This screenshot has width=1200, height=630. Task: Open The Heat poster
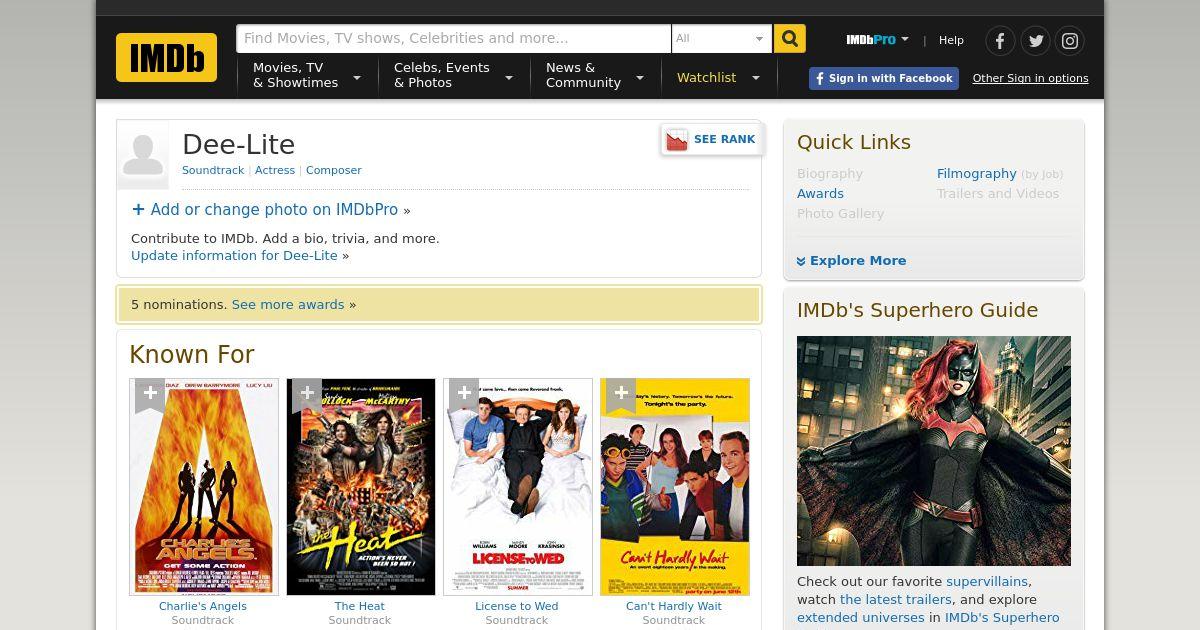(361, 487)
